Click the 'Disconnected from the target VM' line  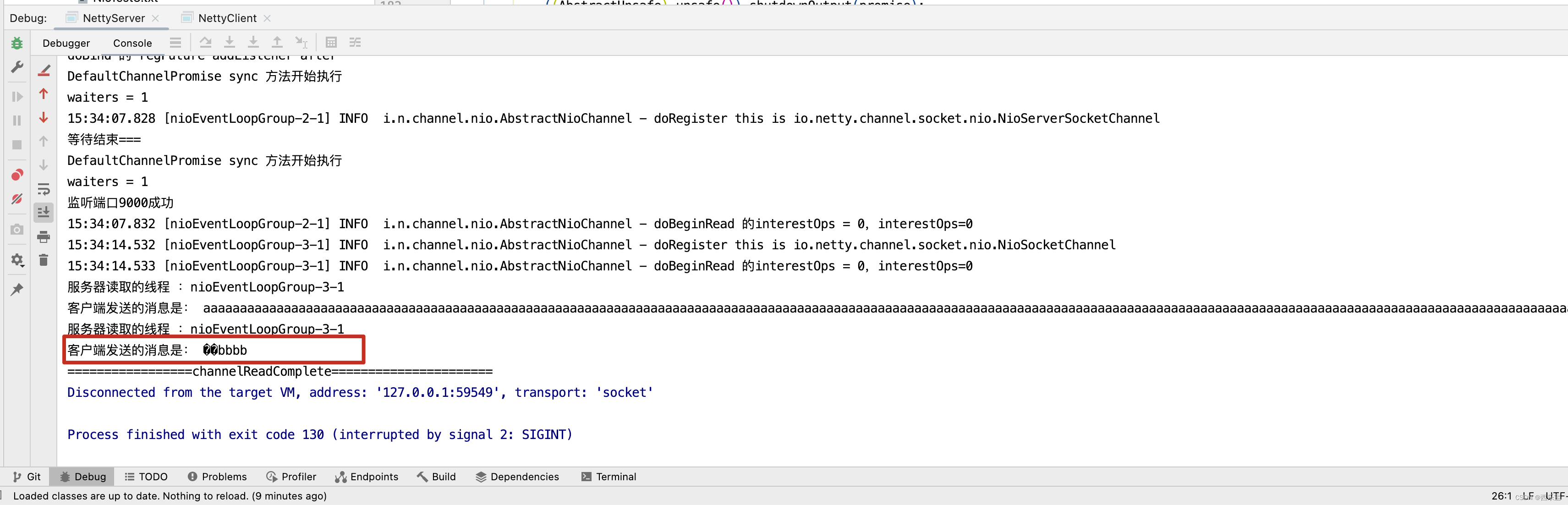point(360,392)
